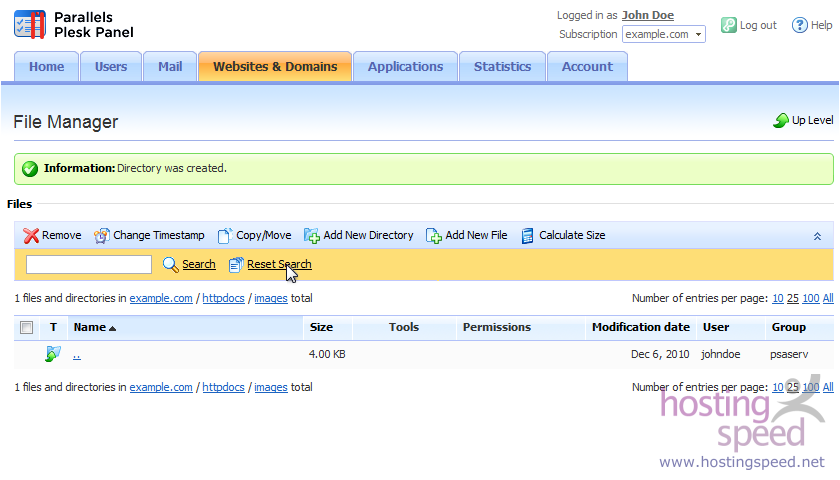Click the Remove toolbar label
This screenshot has height=480, width=840.
62,235
